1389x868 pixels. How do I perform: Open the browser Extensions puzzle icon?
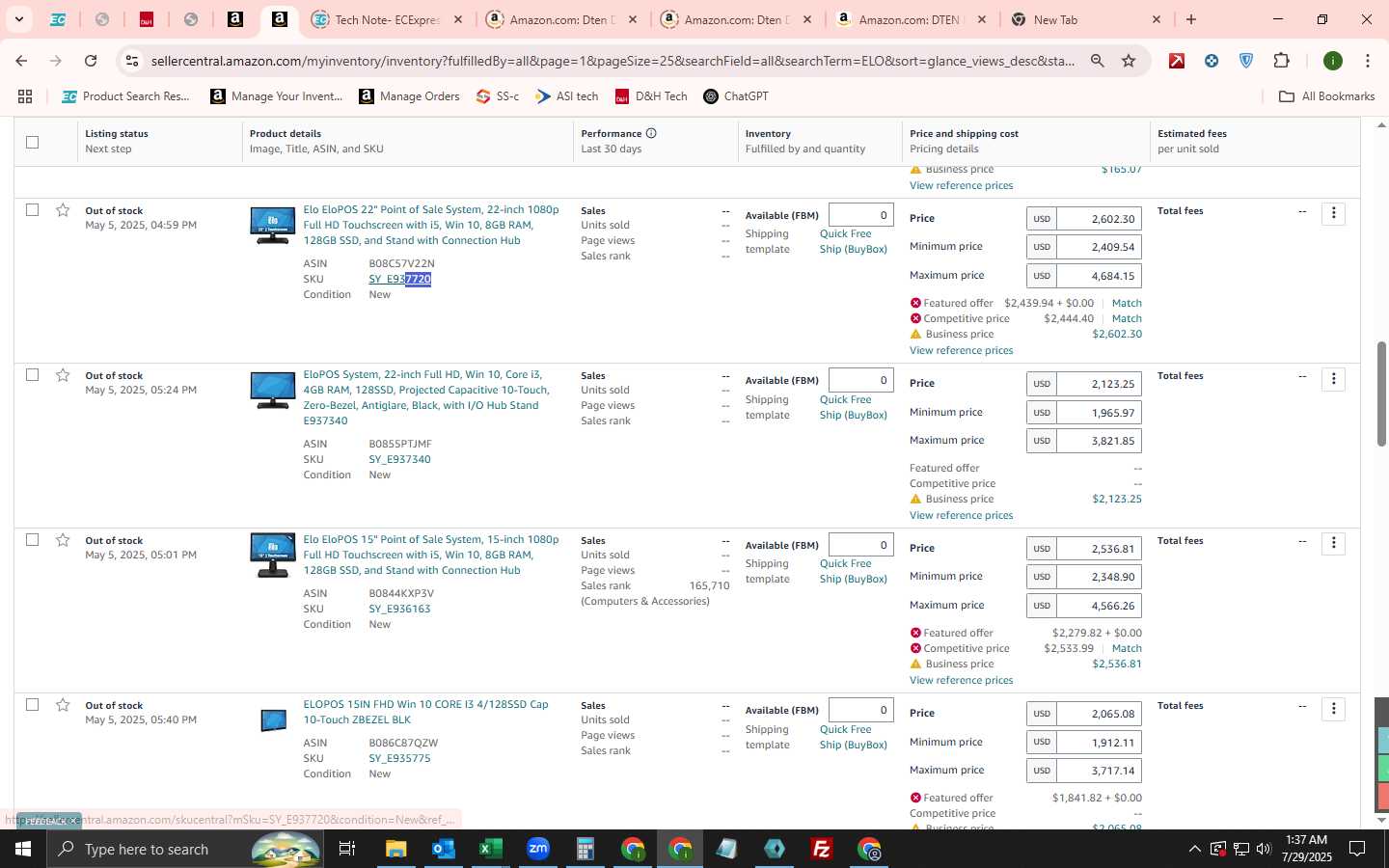[1281, 61]
